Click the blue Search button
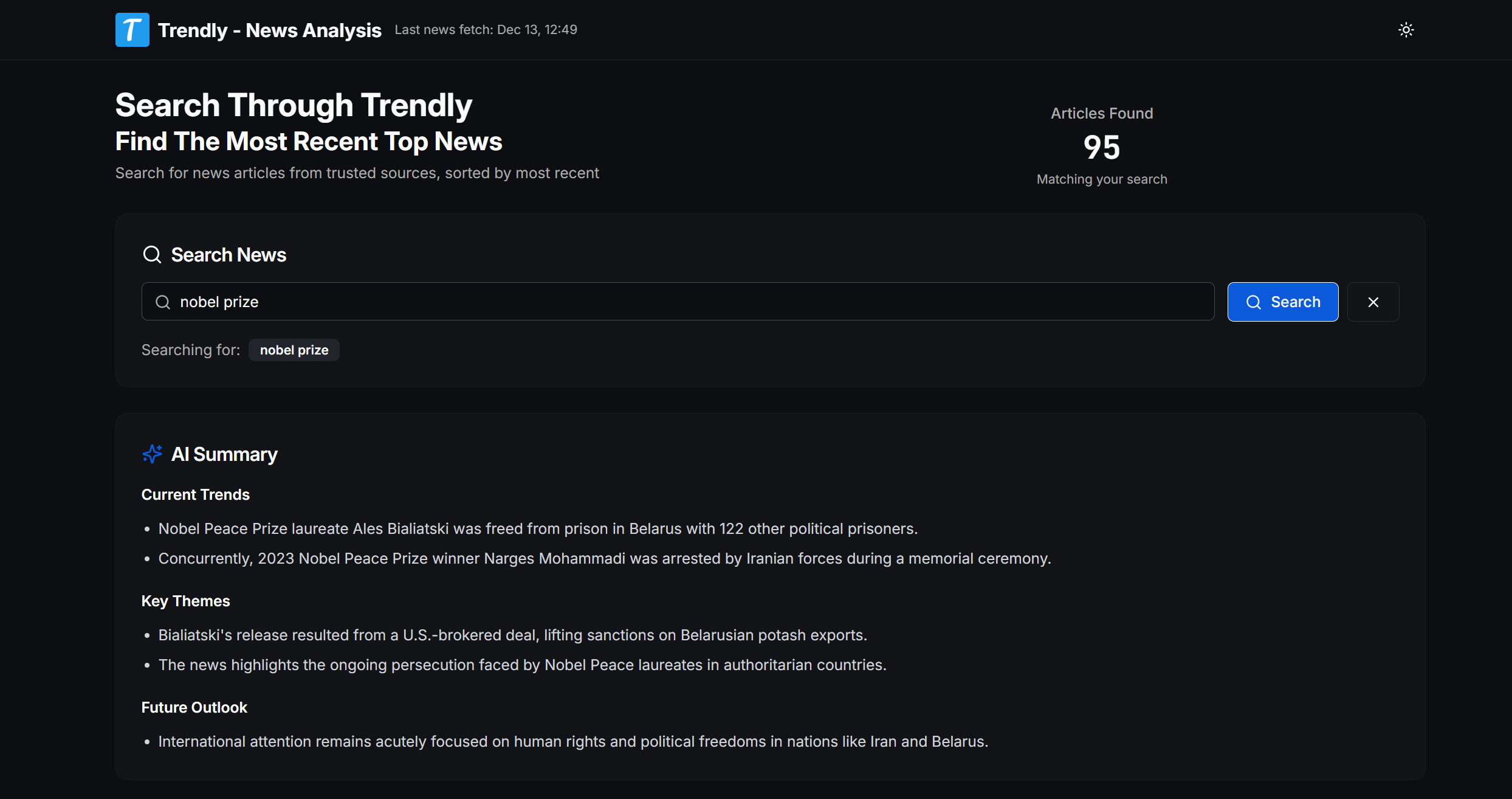 pyautogui.click(x=1282, y=302)
